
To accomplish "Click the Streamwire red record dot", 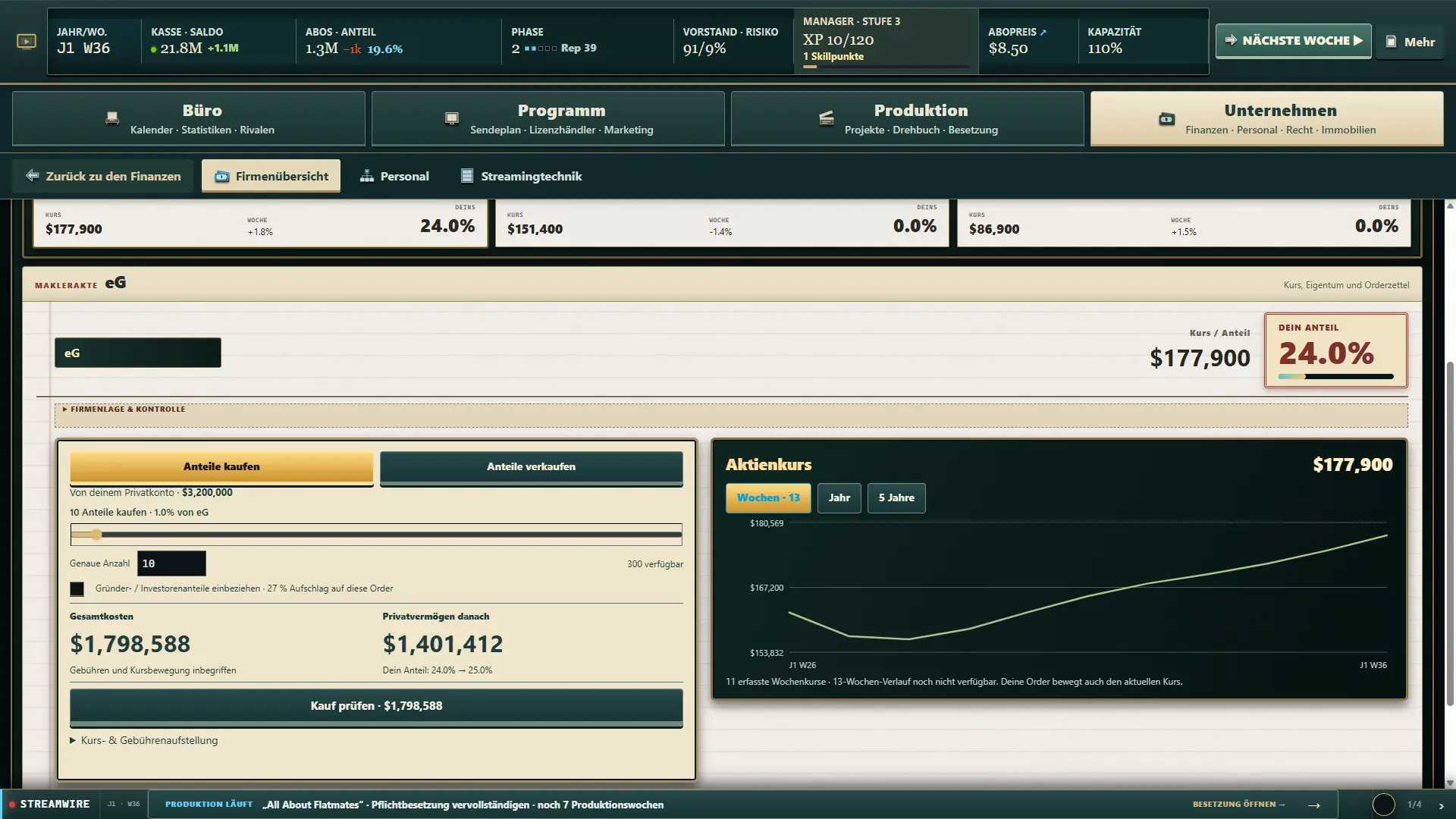I will (11, 804).
